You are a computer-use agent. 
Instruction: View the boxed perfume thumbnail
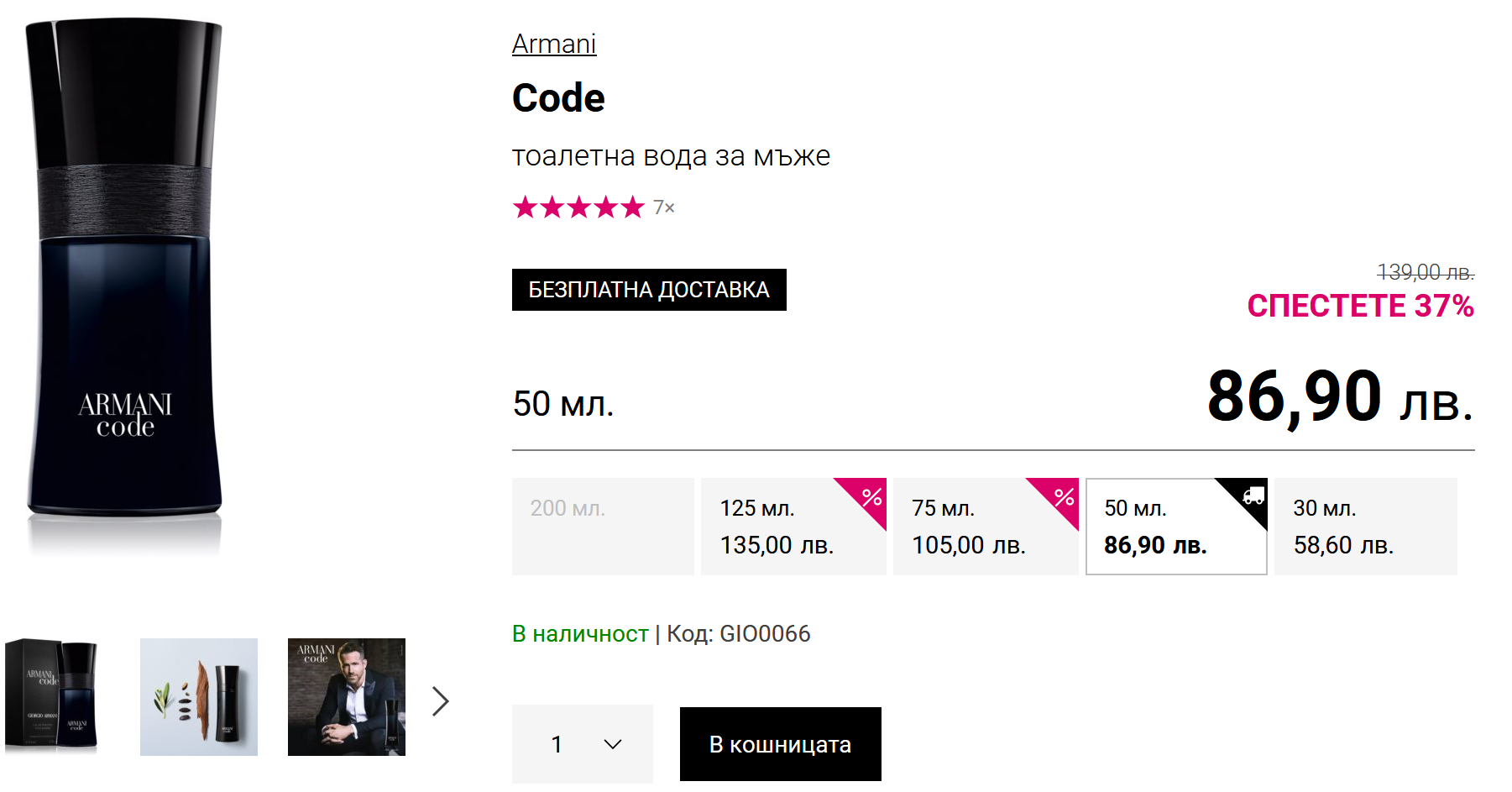[52, 696]
